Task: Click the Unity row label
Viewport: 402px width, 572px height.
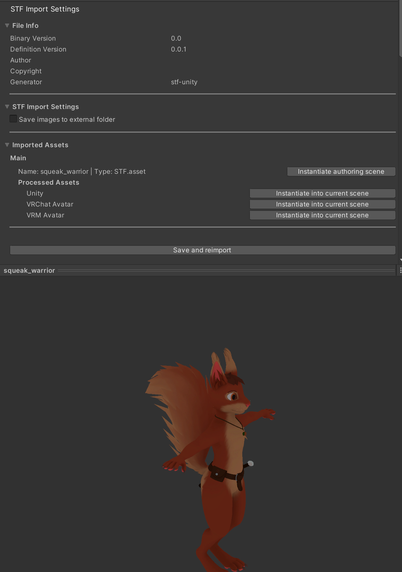Action: [35, 193]
